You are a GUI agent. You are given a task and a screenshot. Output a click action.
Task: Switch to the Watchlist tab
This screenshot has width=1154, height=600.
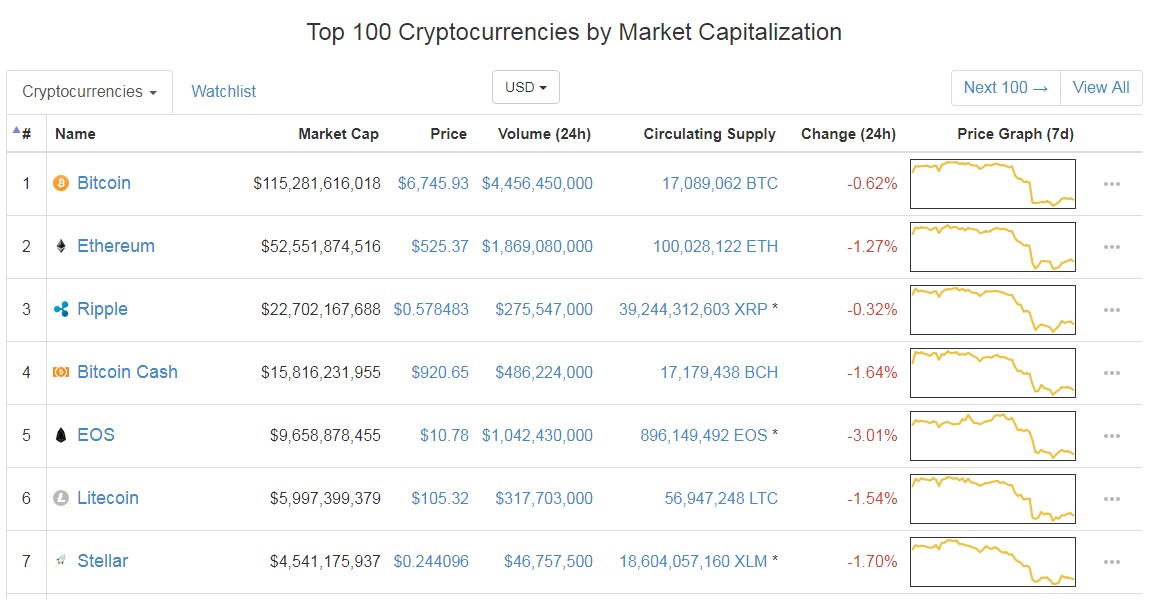223,92
